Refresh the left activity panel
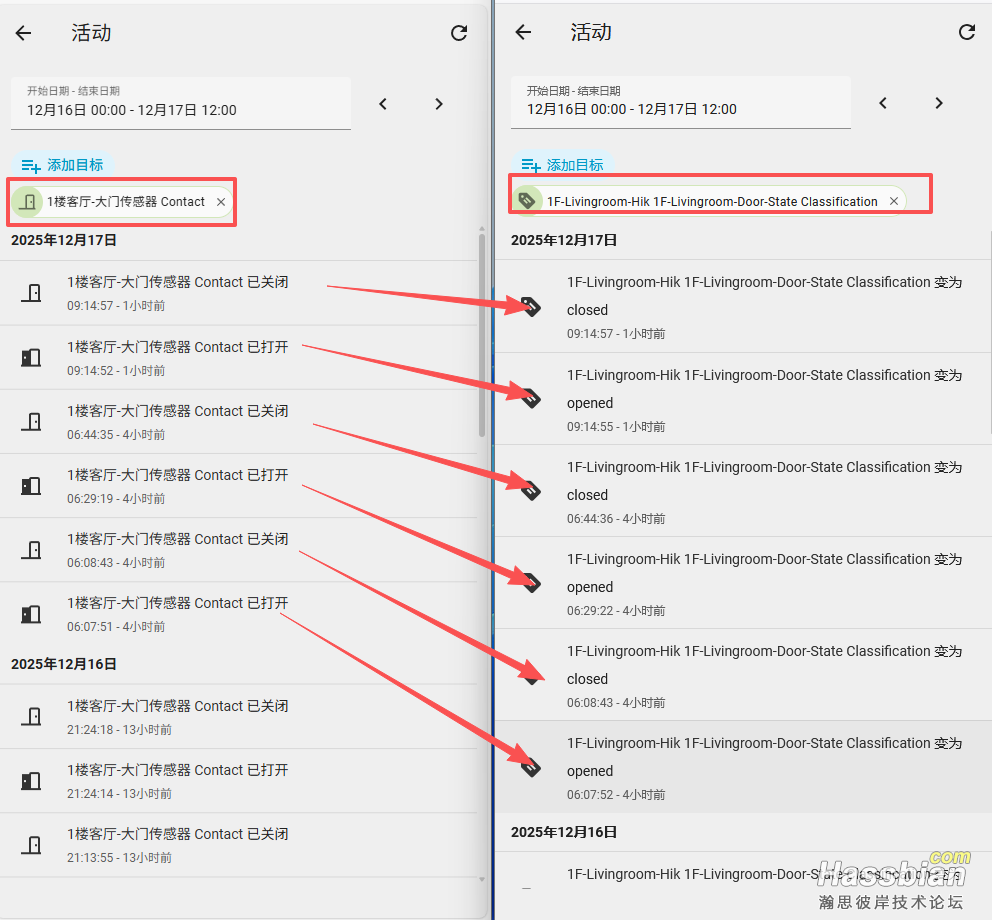Viewport: 992px width, 920px height. (x=459, y=33)
